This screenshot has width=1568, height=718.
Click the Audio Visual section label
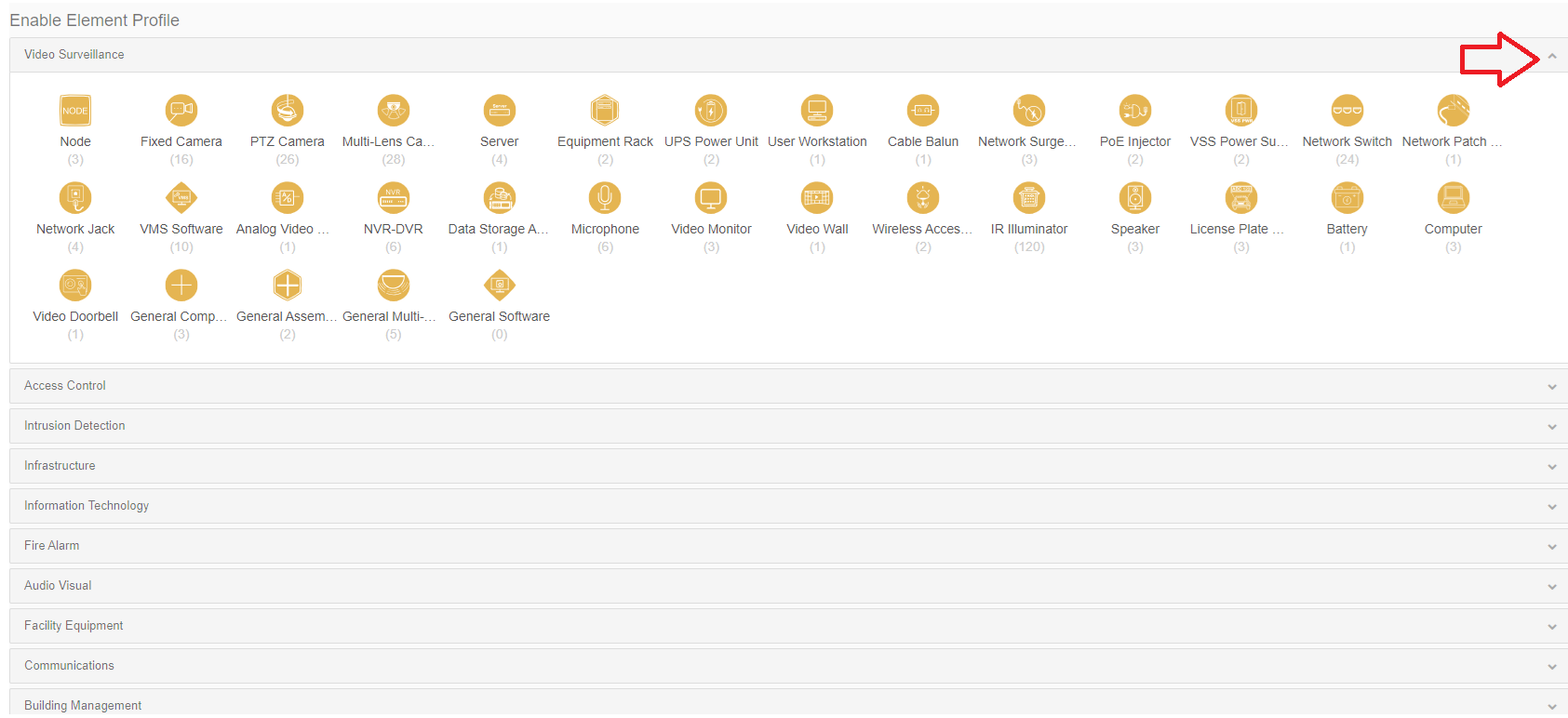point(58,586)
